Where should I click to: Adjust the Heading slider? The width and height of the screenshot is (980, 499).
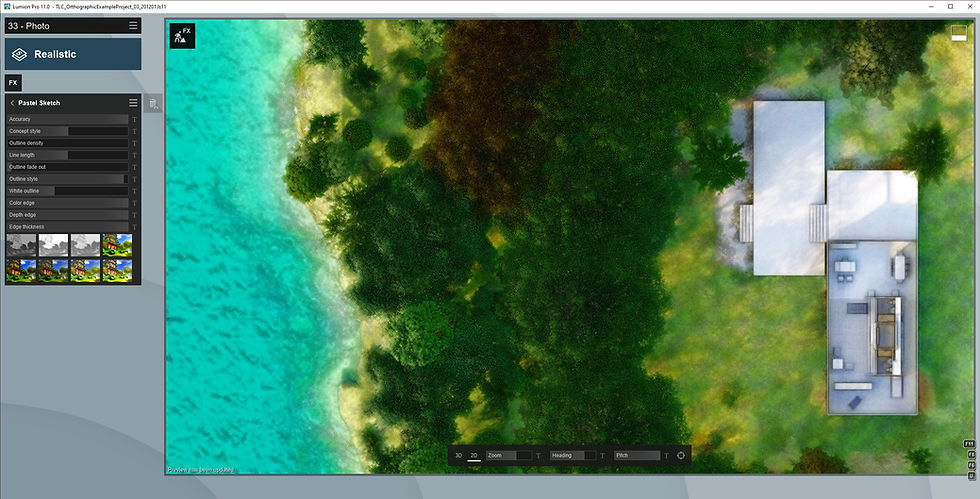coord(572,455)
